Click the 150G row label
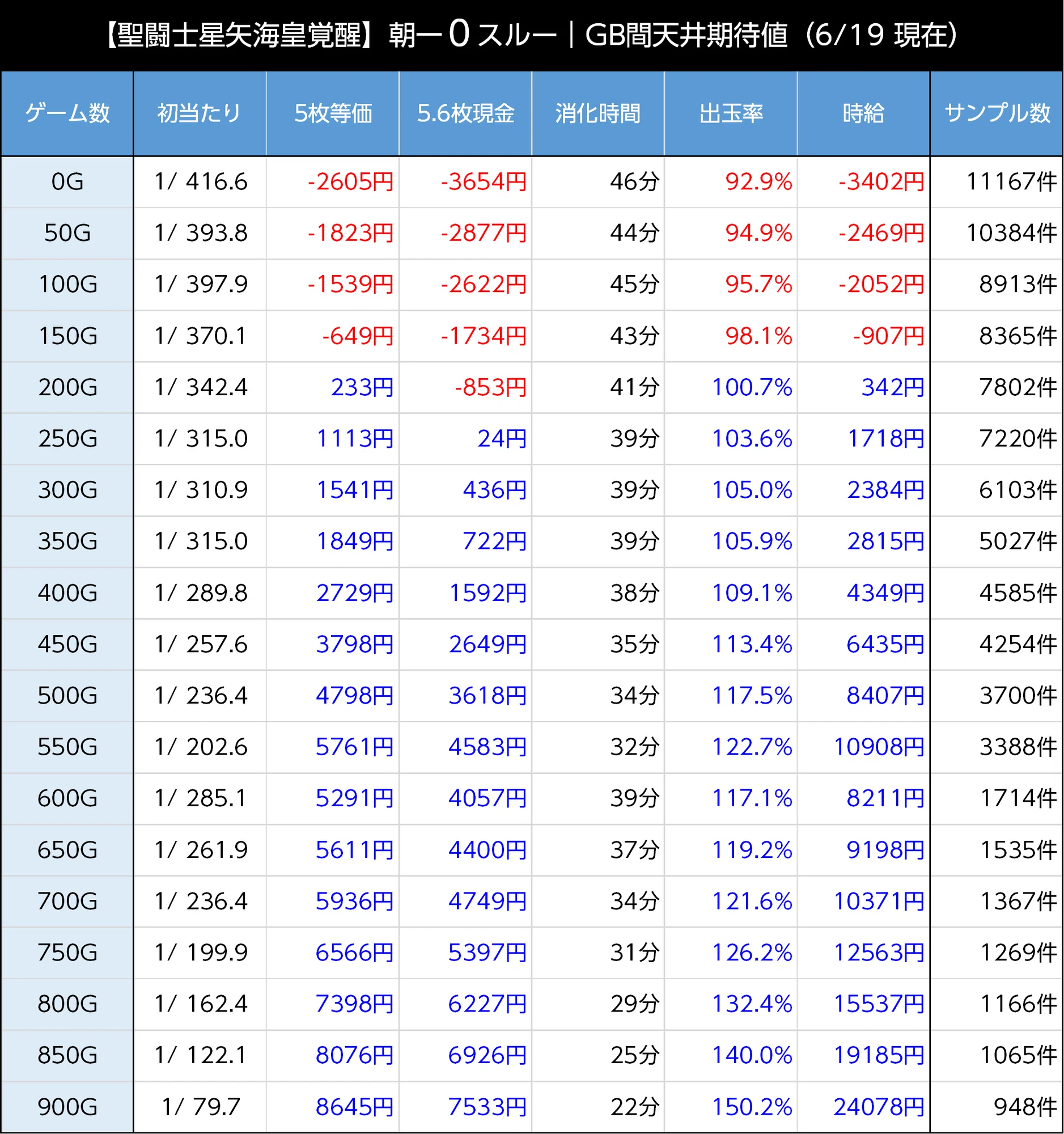This screenshot has height=1134, width=1064. tap(67, 336)
